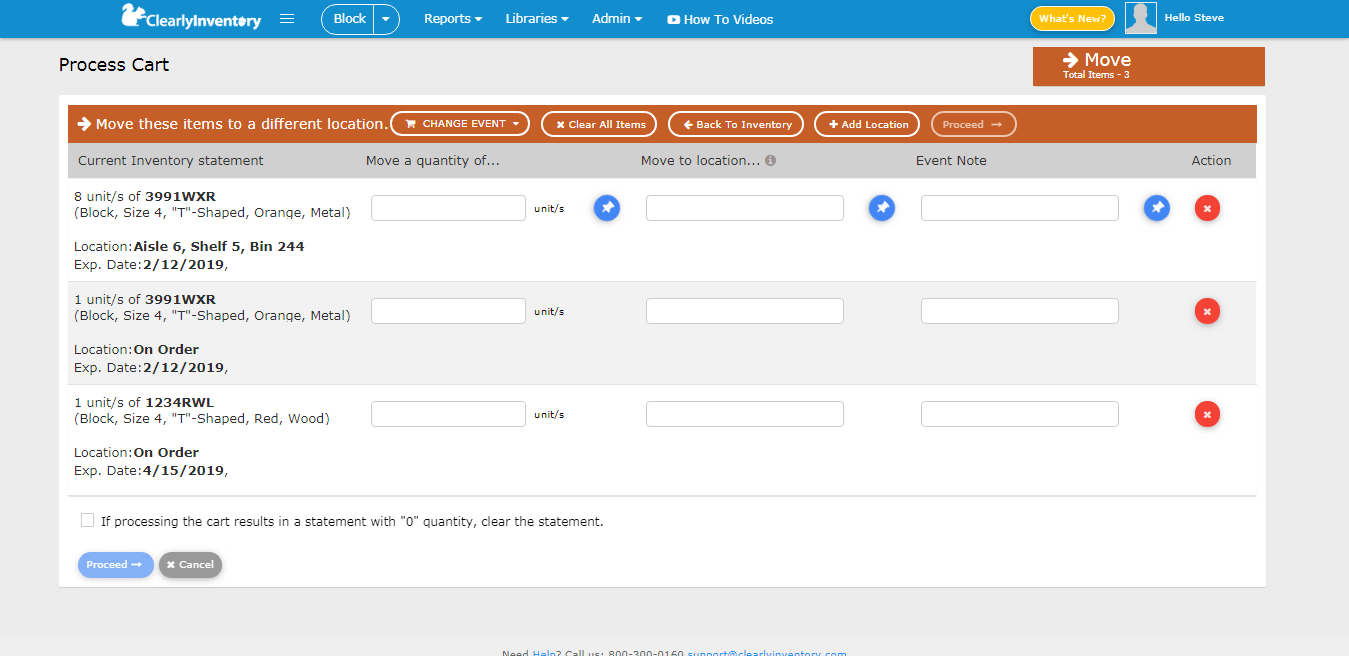The height and width of the screenshot is (656, 1349).
Task: Click the quantity input for 1234RWL
Action: pyautogui.click(x=448, y=413)
